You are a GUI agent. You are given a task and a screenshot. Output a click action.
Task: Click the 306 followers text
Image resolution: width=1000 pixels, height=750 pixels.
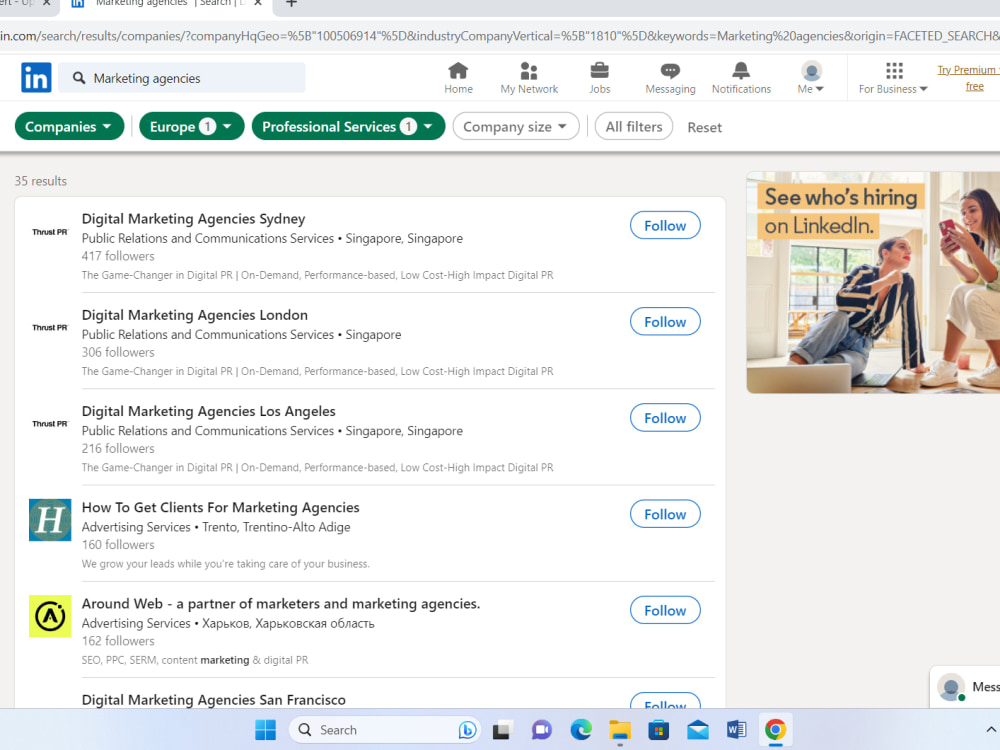[118, 353]
